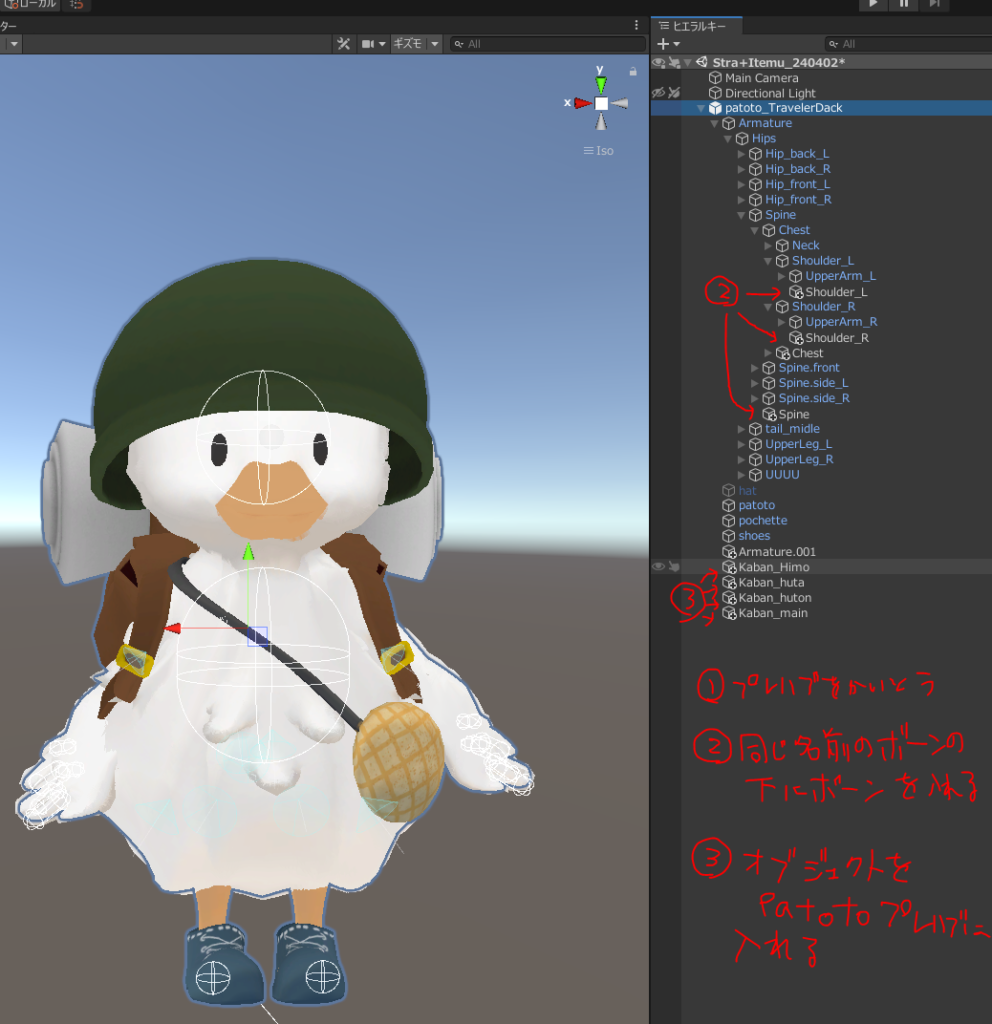Select the ヒエラルキー hierarchy tab
The width and height of the screenshot is (992, 1024).
[696, 26]
